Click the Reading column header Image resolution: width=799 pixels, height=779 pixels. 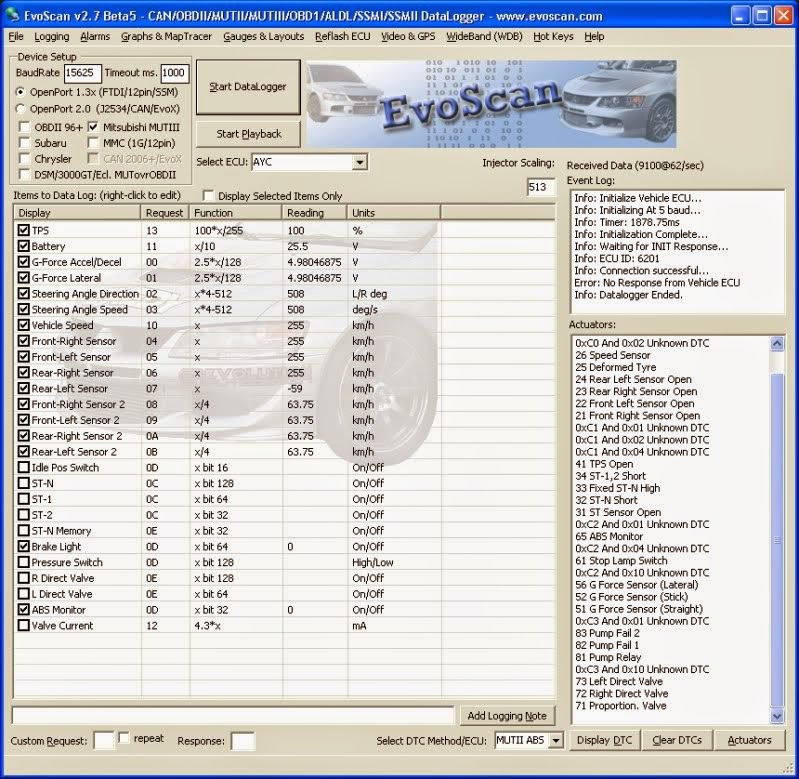(315, 213)
